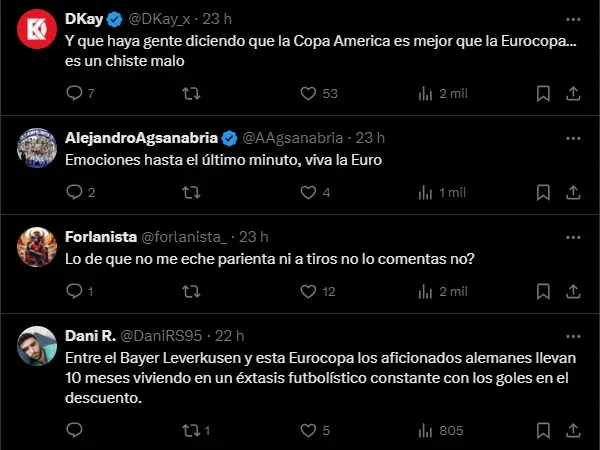Image resolution: width=600 pixels, height=450 pixels.
Task: Bookmark DKay's tweet
Action: pyautogui.click(x=543, y=94)
